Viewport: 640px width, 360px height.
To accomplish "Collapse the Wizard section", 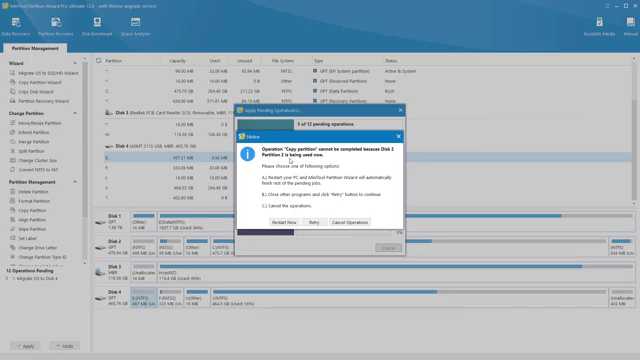I will (x=75, y=63).
